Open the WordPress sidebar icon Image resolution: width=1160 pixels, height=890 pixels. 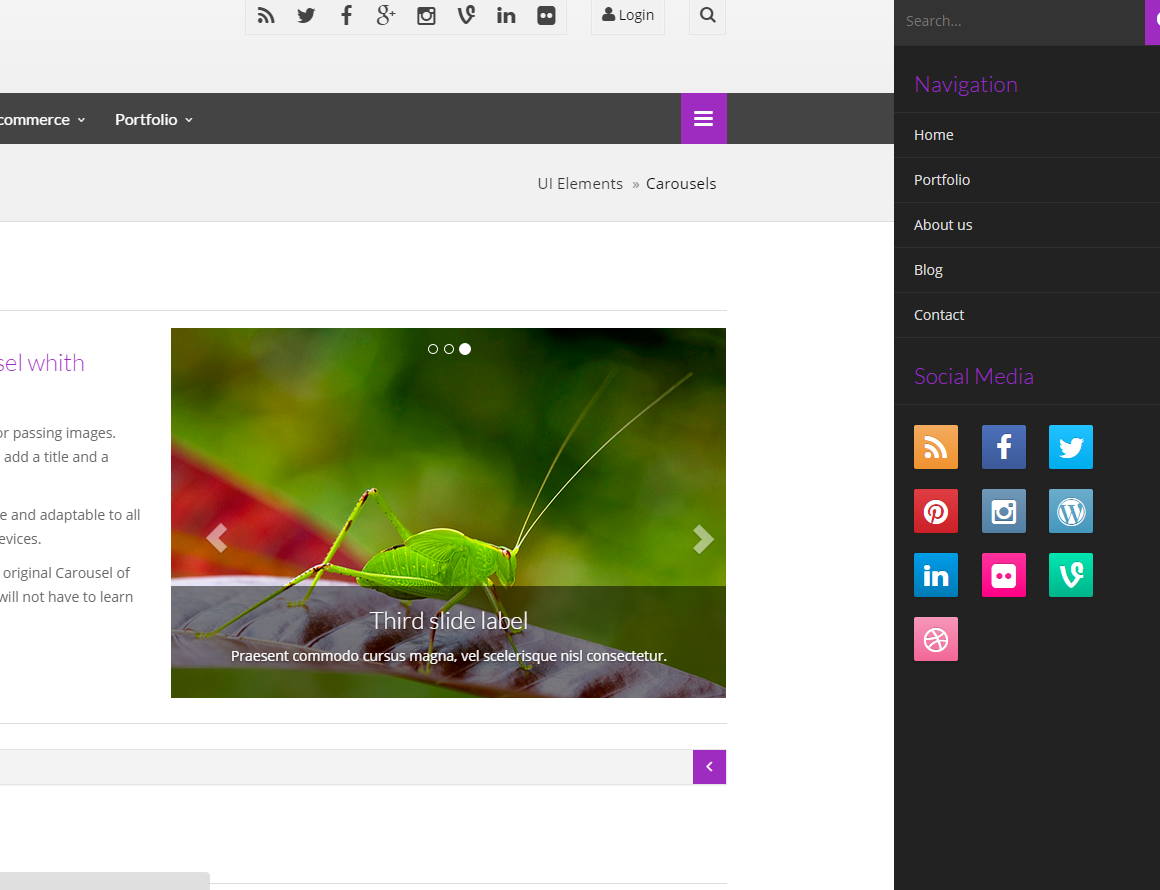tap(1070, 511)
